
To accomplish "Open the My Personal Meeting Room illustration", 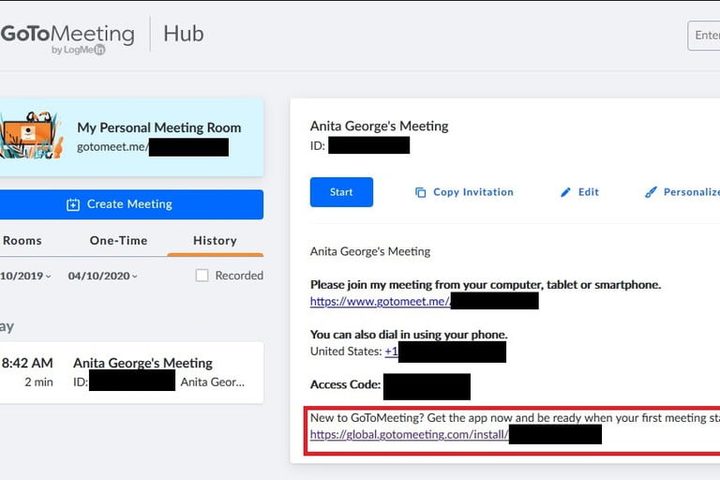I will coord(31,136).
